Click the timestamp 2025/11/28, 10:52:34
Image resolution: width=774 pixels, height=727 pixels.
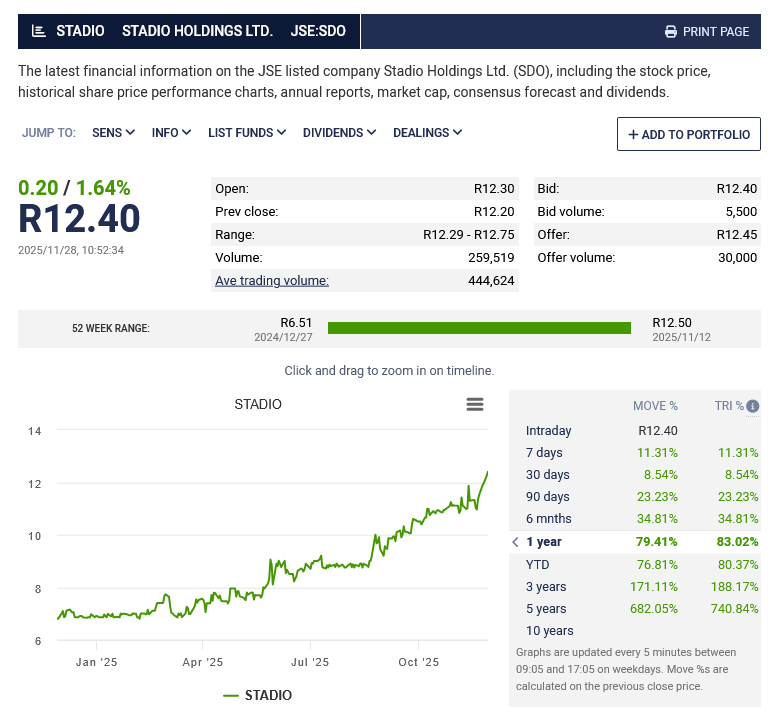coord(71,250)
